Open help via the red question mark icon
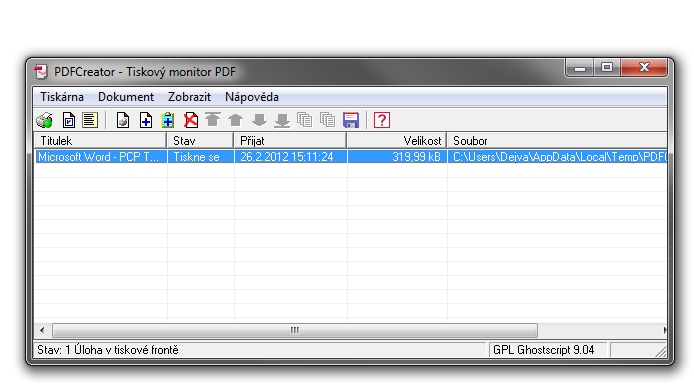Viewport: 694px width, 390px height. tap(382, 120)
